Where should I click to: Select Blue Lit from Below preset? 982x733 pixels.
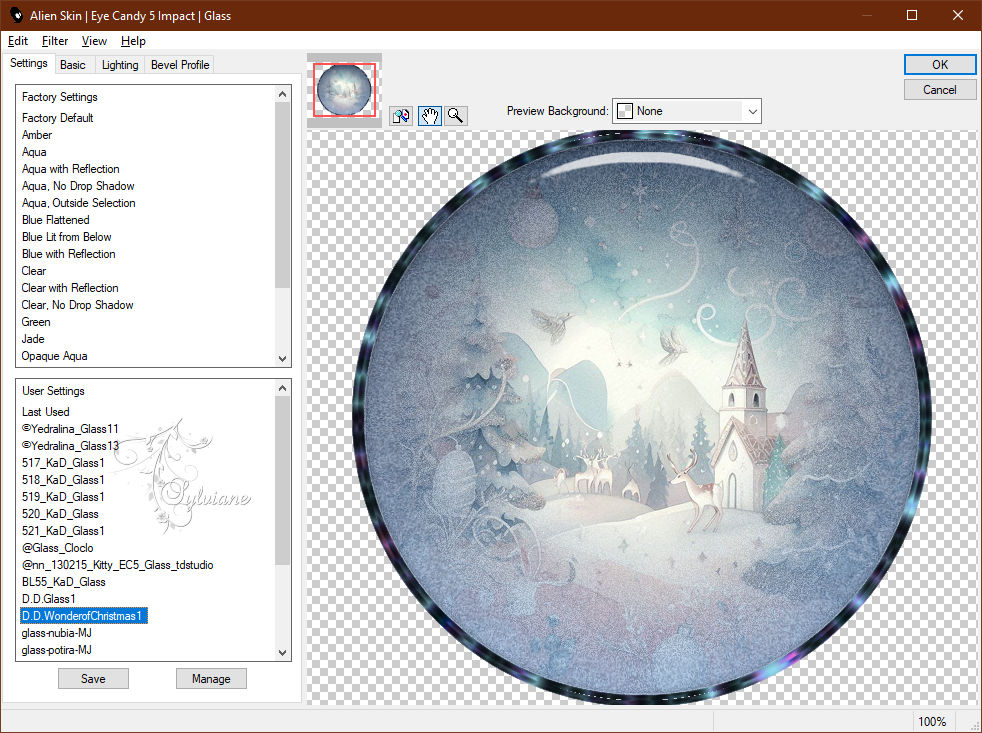click(66, 237)
